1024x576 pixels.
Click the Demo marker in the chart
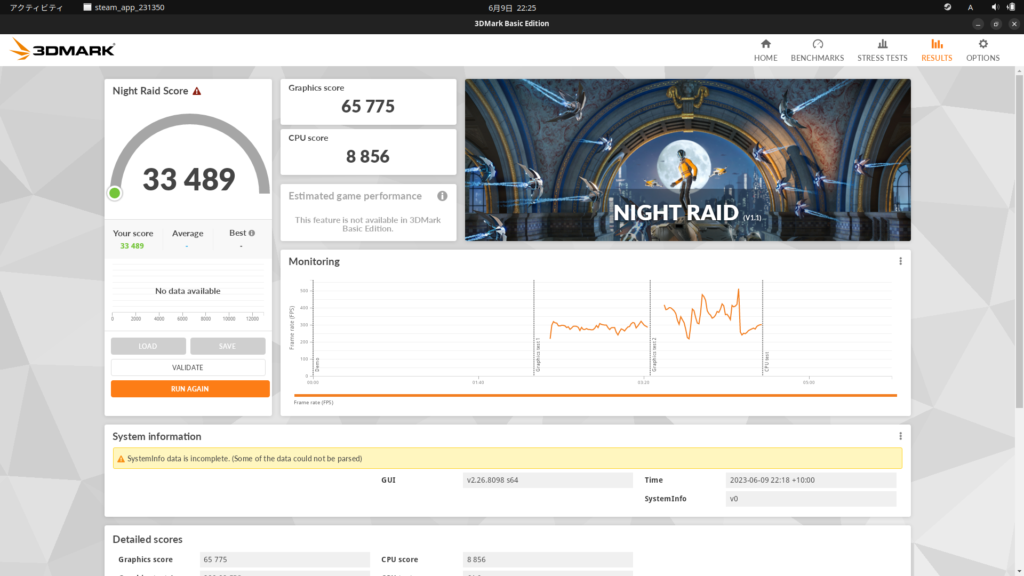pyautogui.click(x=317, y=364)
